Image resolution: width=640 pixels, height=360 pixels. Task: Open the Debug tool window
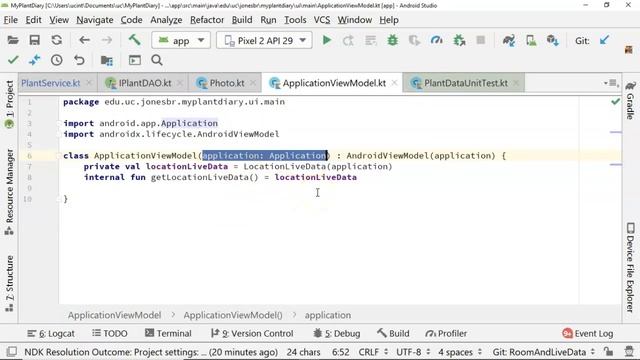[337, 333]
